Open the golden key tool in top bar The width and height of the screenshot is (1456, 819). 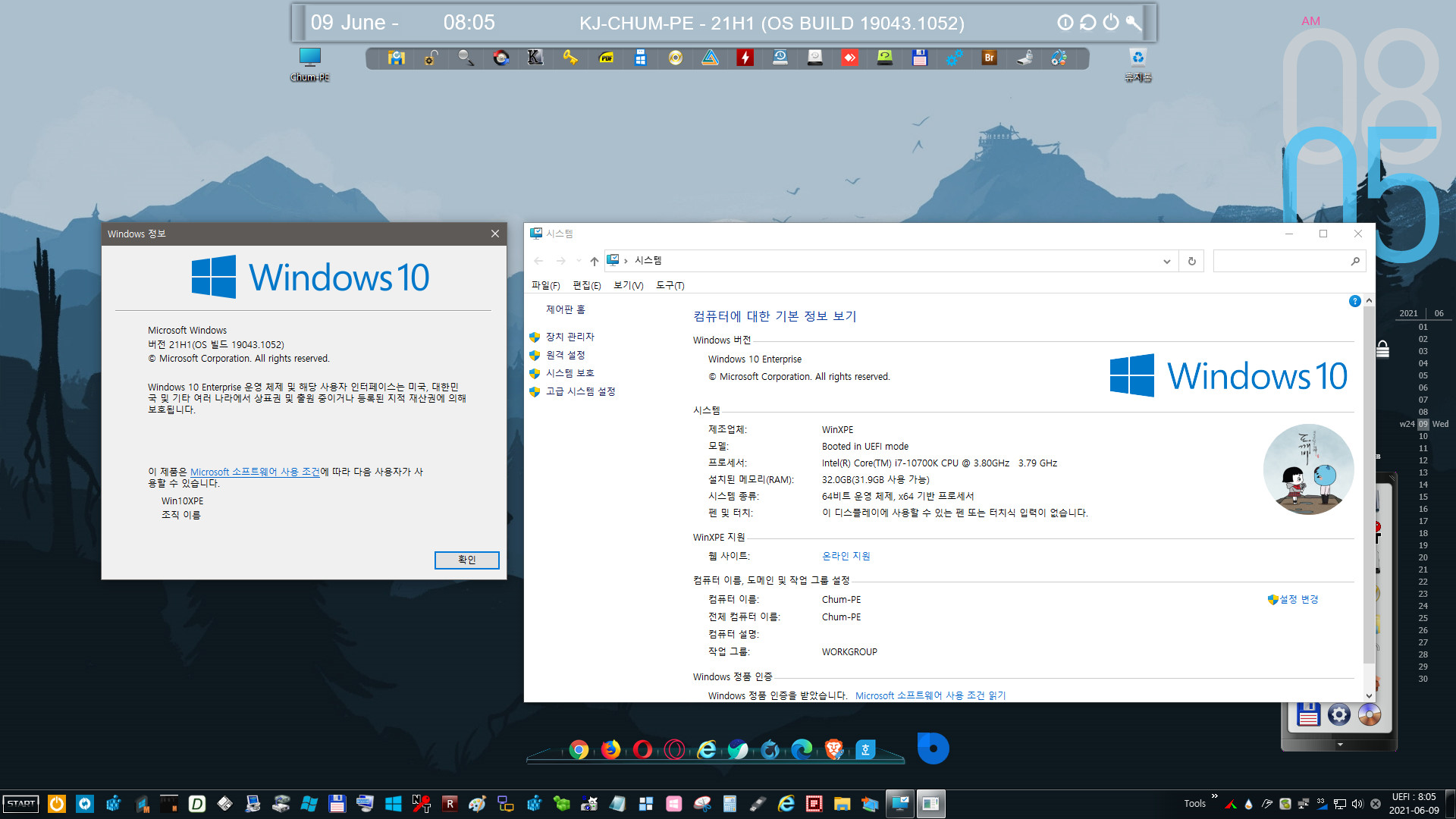tap(570, 58)
